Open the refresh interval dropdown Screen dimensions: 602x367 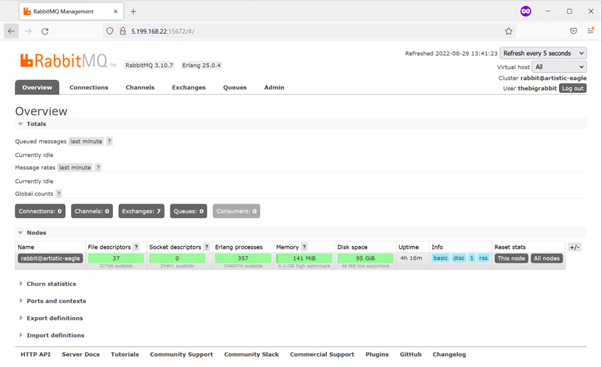tap(543, 53)
